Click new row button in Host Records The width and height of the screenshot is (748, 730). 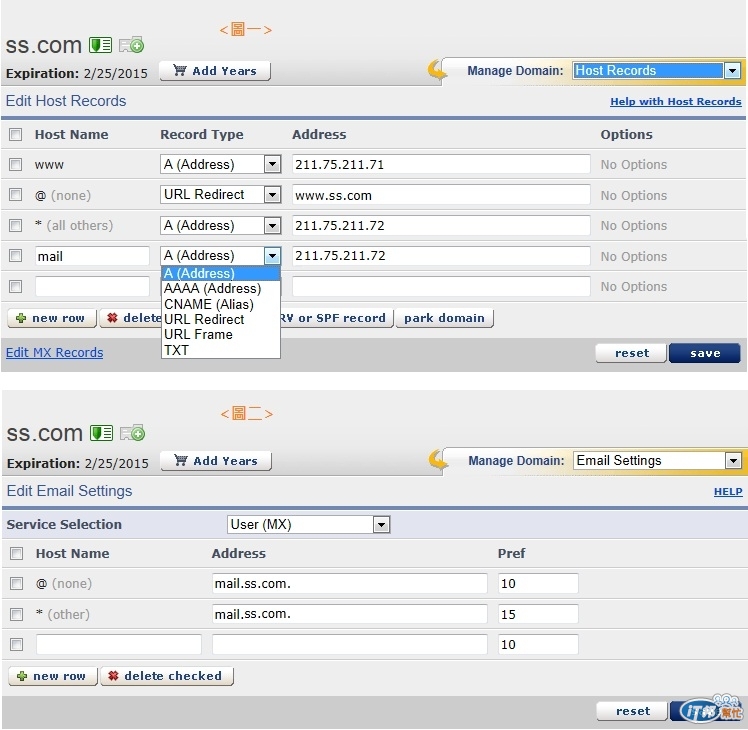click(52, 318)
